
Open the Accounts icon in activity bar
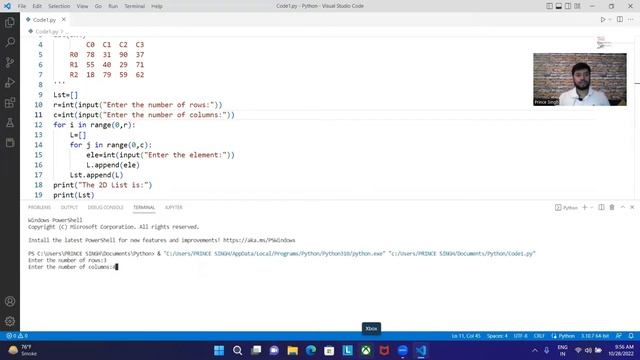(x=10, y=301)
